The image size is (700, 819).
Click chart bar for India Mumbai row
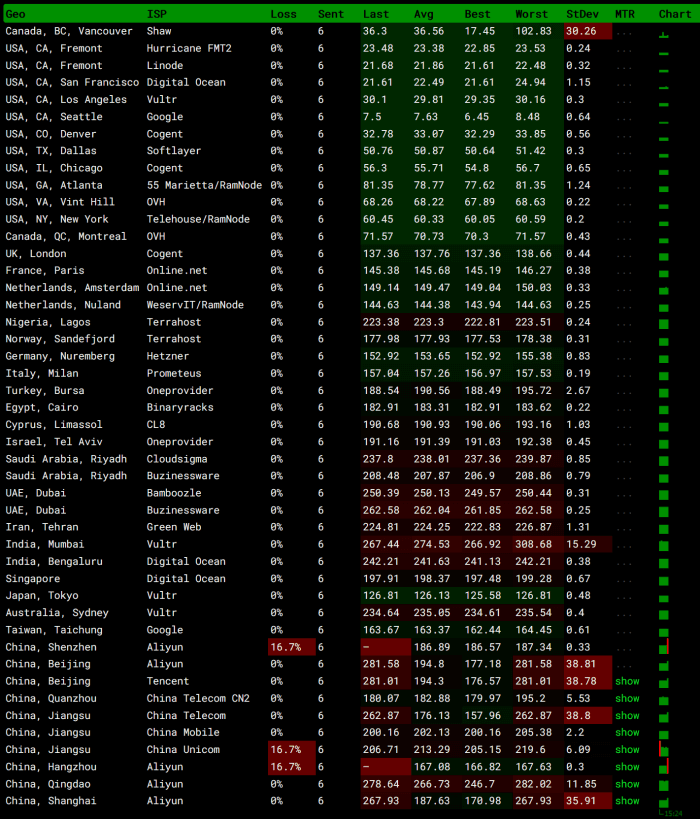point(664,546)
